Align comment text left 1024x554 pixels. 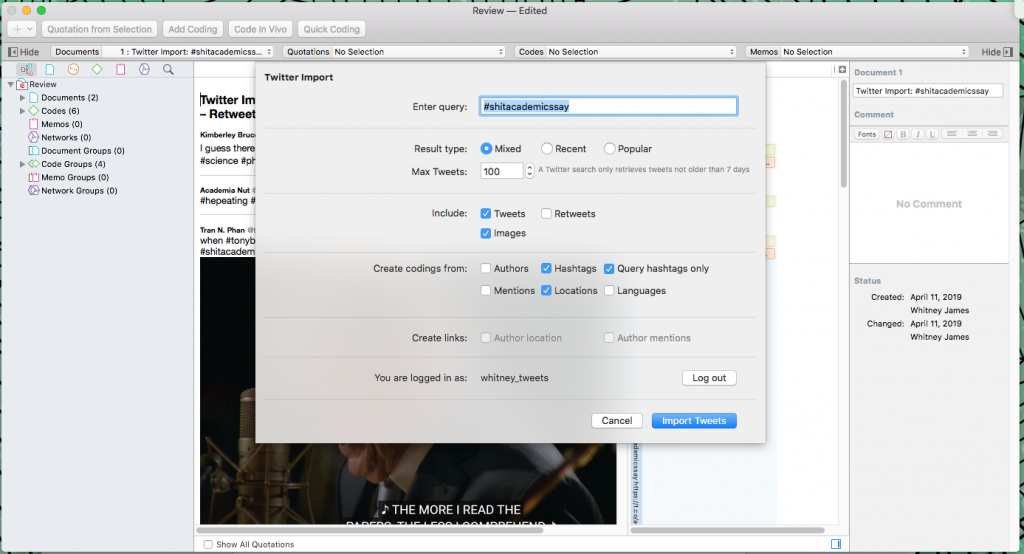pos(952,134)
